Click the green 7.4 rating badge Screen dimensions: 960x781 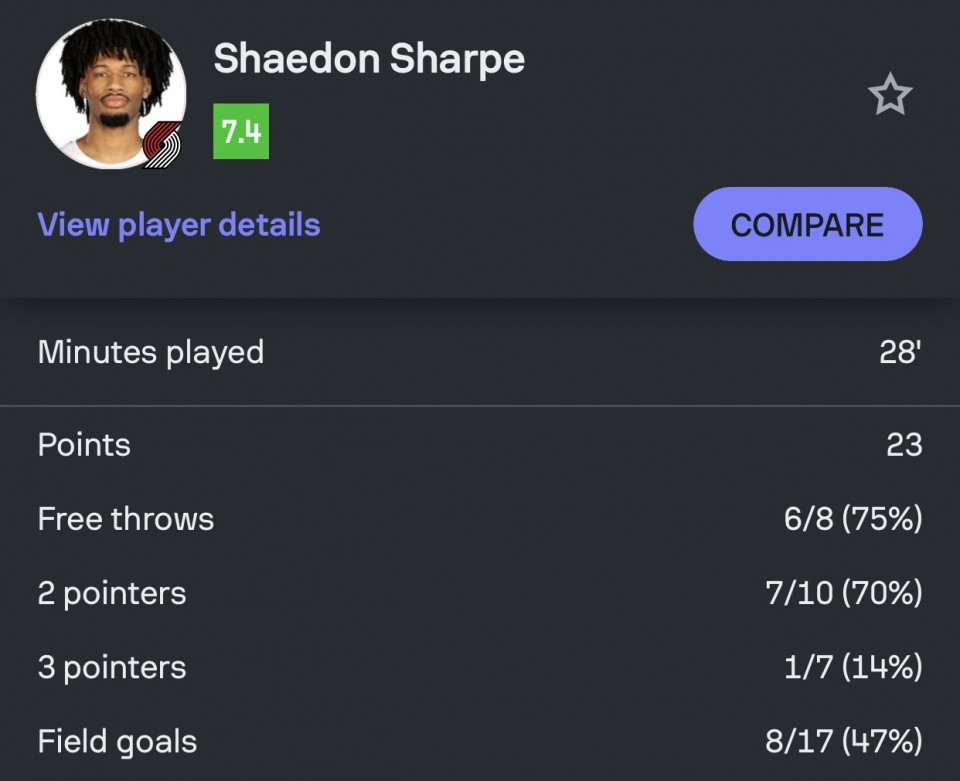pyautogui.click(x=241, y=132)
